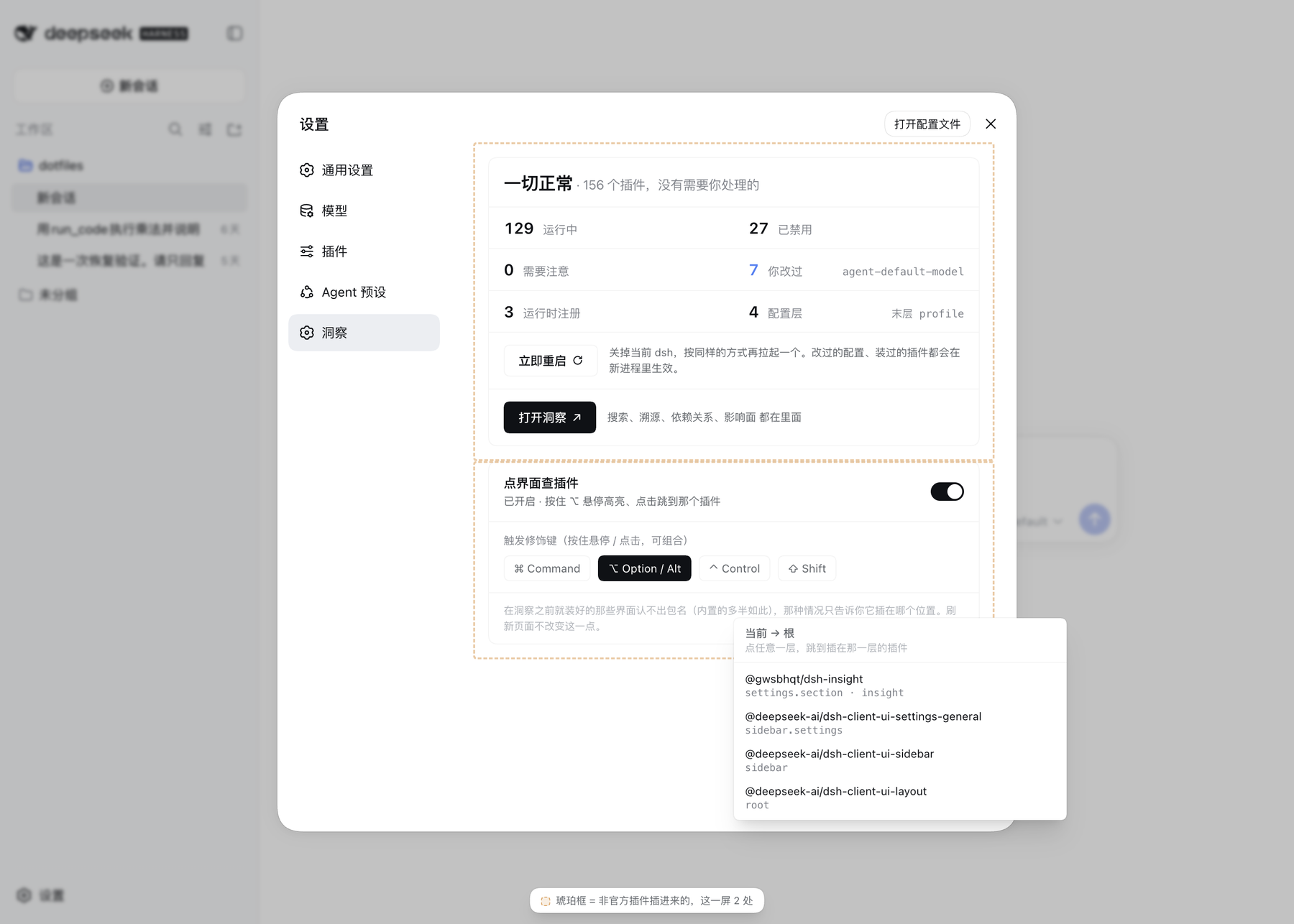
Task: Click the deepseek whale logo
Action: 25,33
